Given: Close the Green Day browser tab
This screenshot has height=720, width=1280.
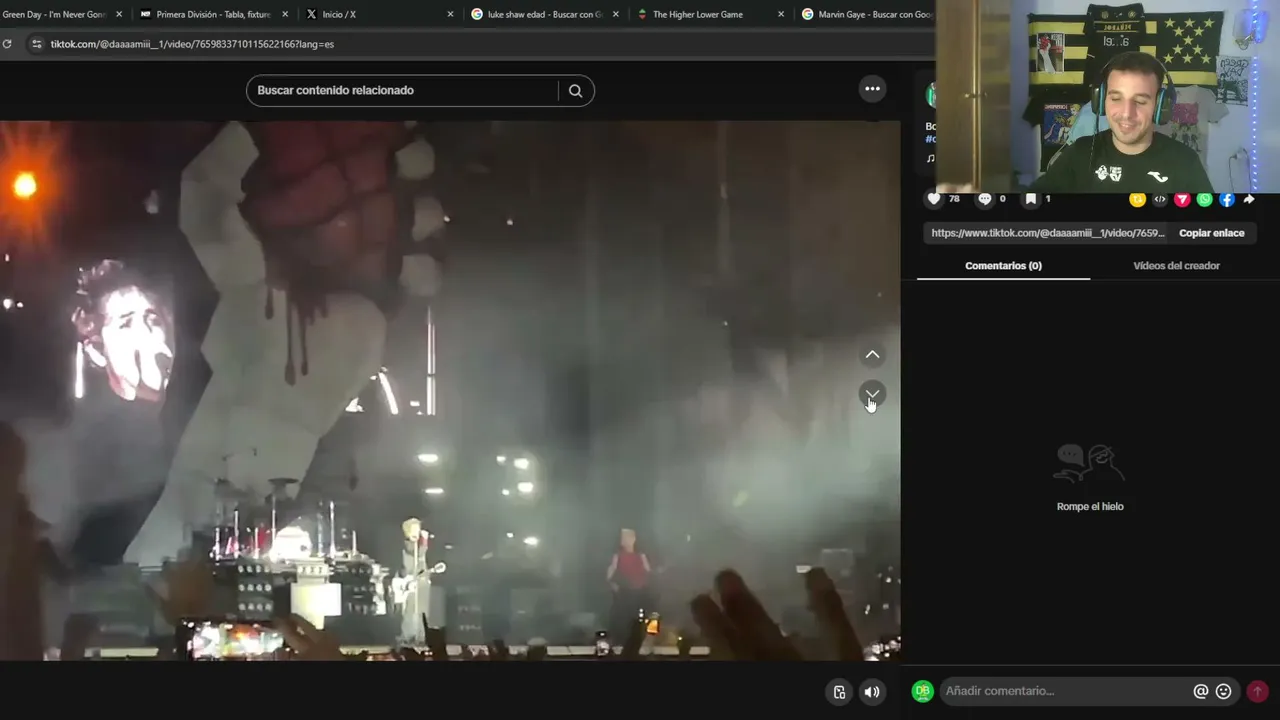Looking at the screenshot, I should [119, 15].
